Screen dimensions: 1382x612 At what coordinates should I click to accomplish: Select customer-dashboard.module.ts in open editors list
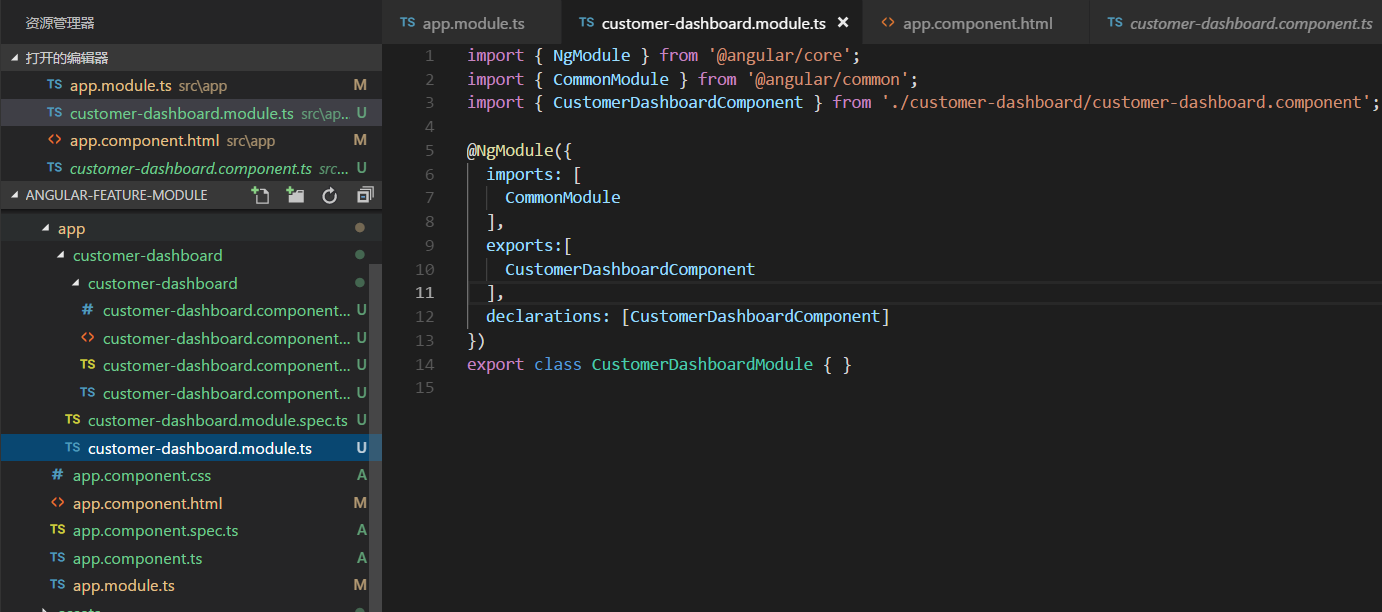pos(190,113)
